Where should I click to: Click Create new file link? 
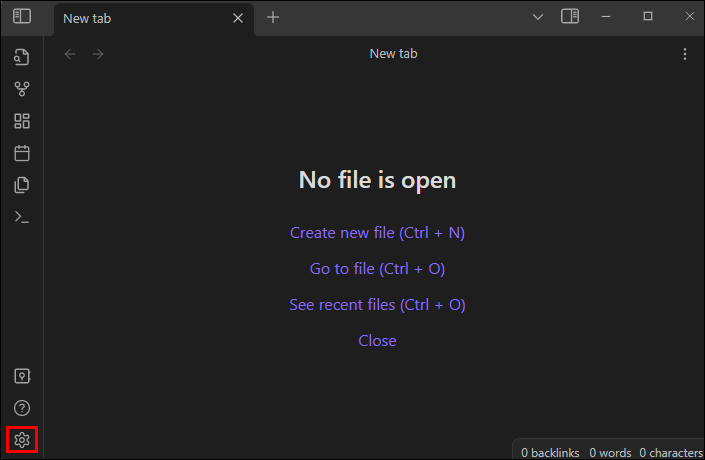377,233
